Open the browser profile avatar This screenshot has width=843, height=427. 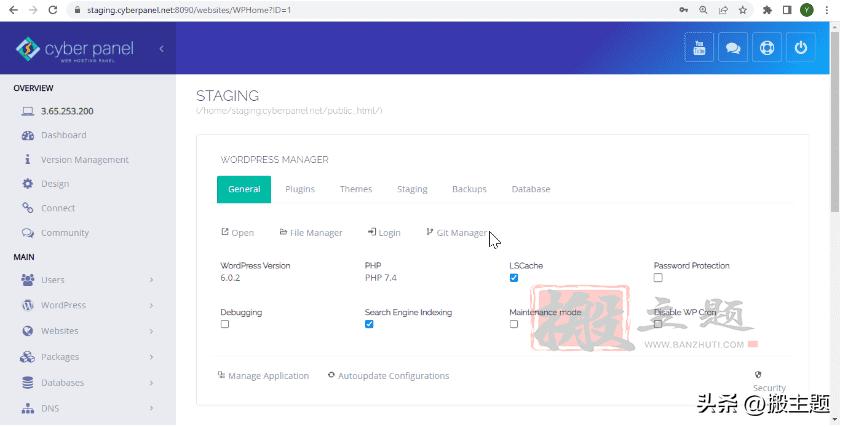pyautogui.click(x=806, y=10)
